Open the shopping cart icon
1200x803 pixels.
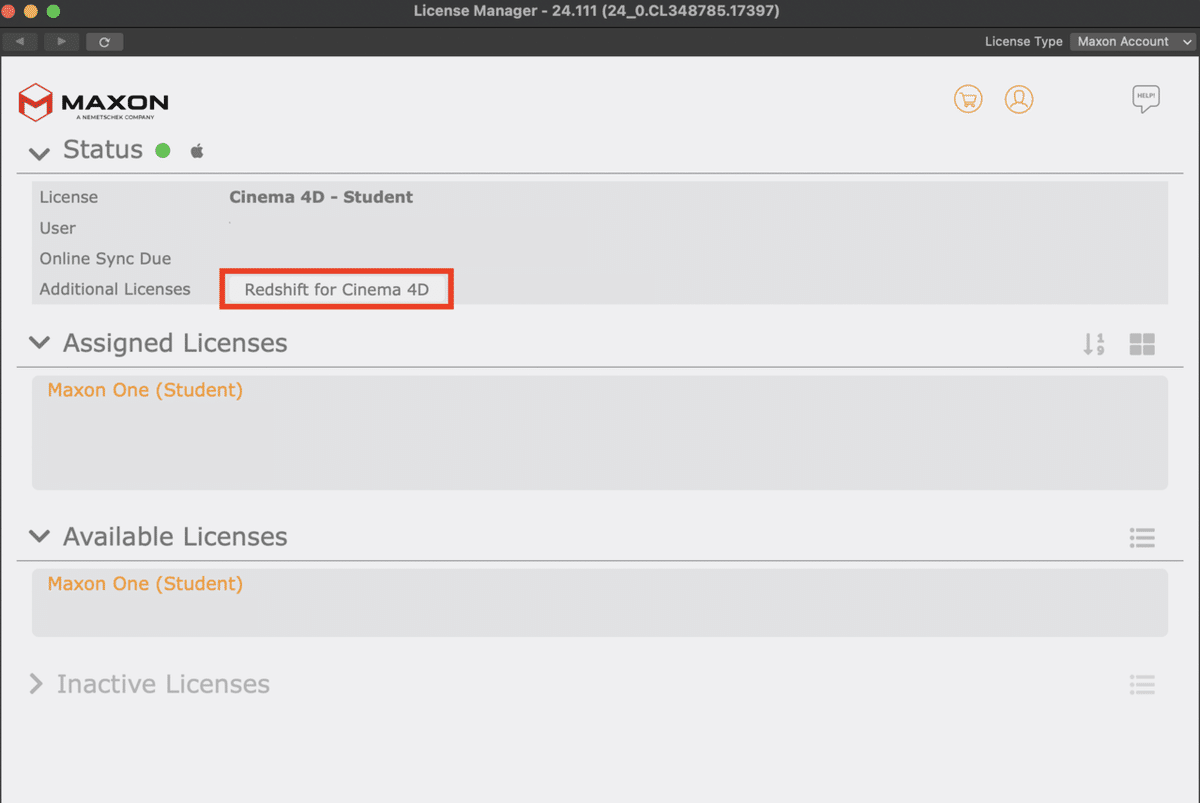pyautogui.click(x=967, y=99)
